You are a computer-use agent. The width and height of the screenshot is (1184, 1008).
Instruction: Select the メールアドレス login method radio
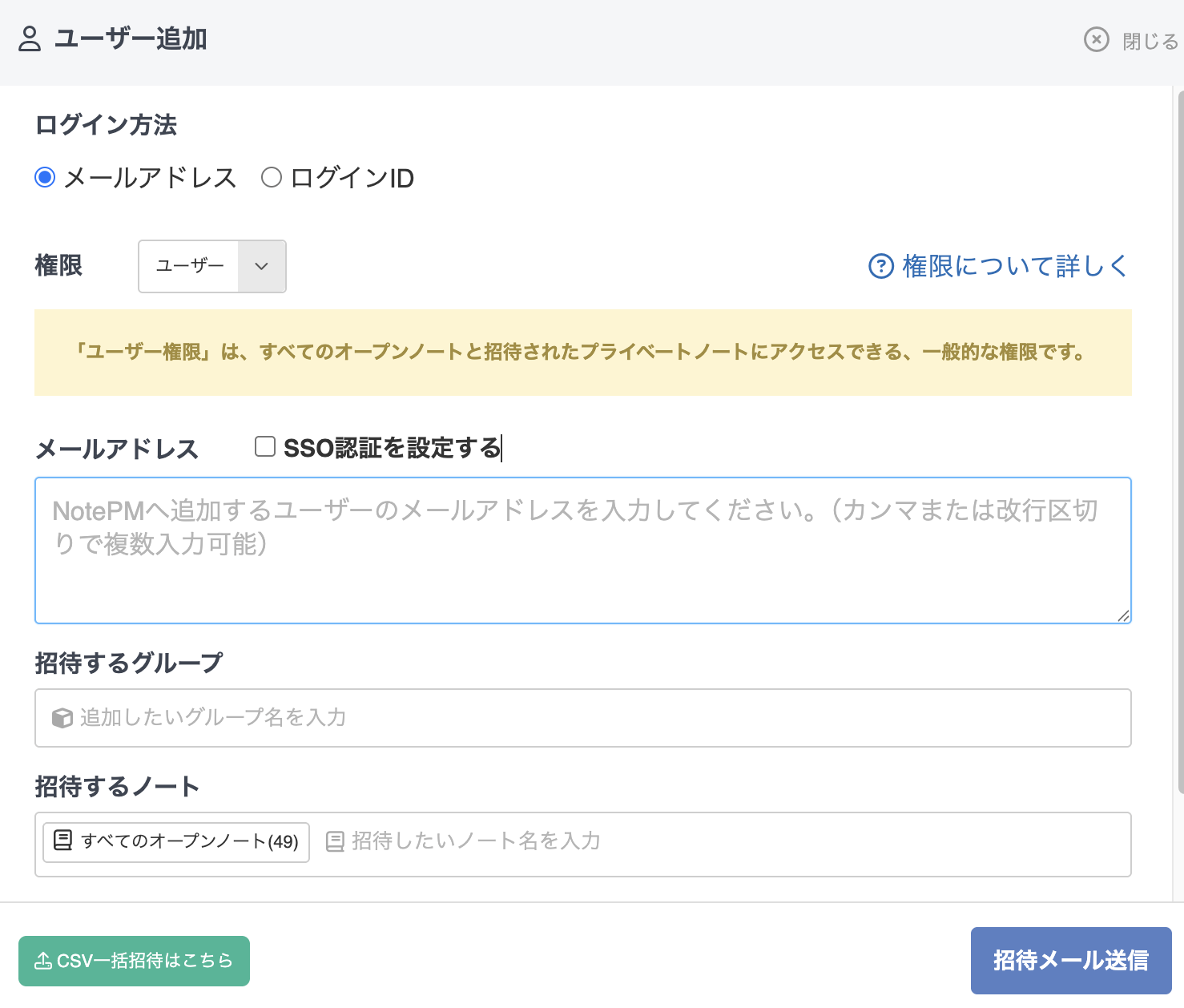coord(45,177)
